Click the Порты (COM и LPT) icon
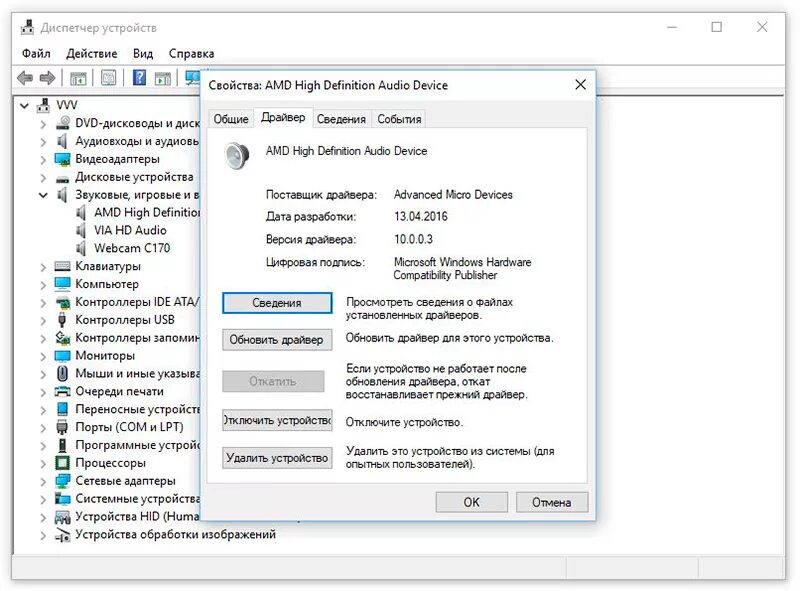 [x=62, y=427]
